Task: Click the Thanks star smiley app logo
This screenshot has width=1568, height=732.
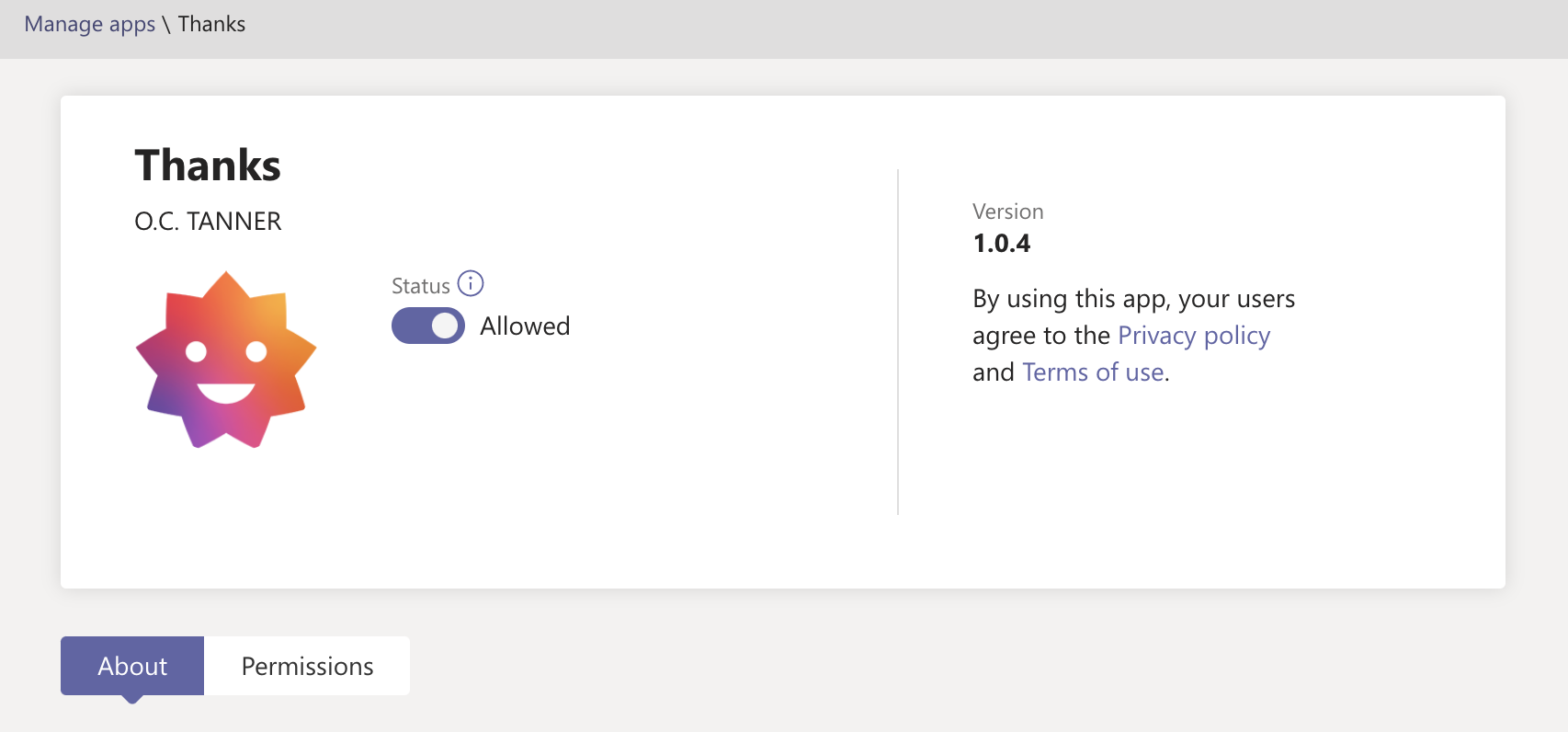Action: click(x=226, y=360)
